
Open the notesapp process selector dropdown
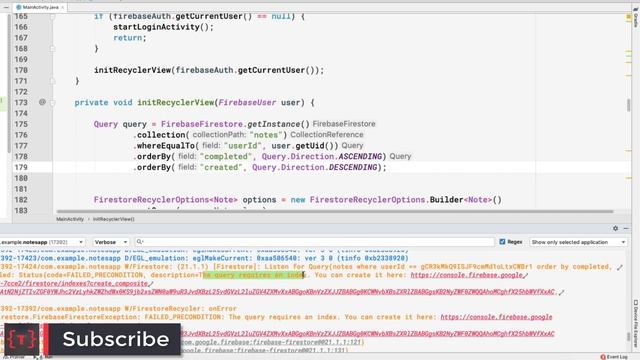click(x=42, y=242)
